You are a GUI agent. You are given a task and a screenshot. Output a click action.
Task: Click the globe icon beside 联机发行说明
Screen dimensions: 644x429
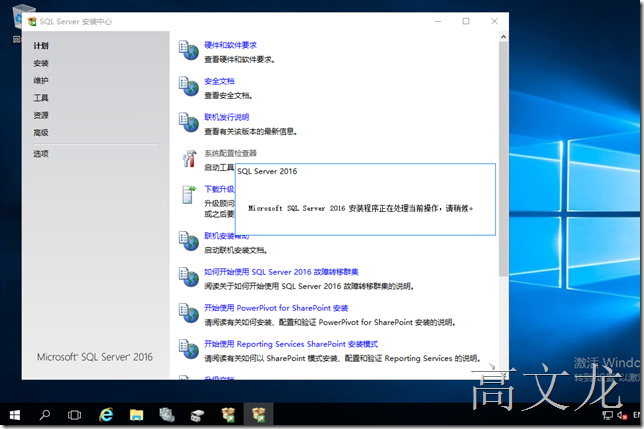(x=189, y=122)
